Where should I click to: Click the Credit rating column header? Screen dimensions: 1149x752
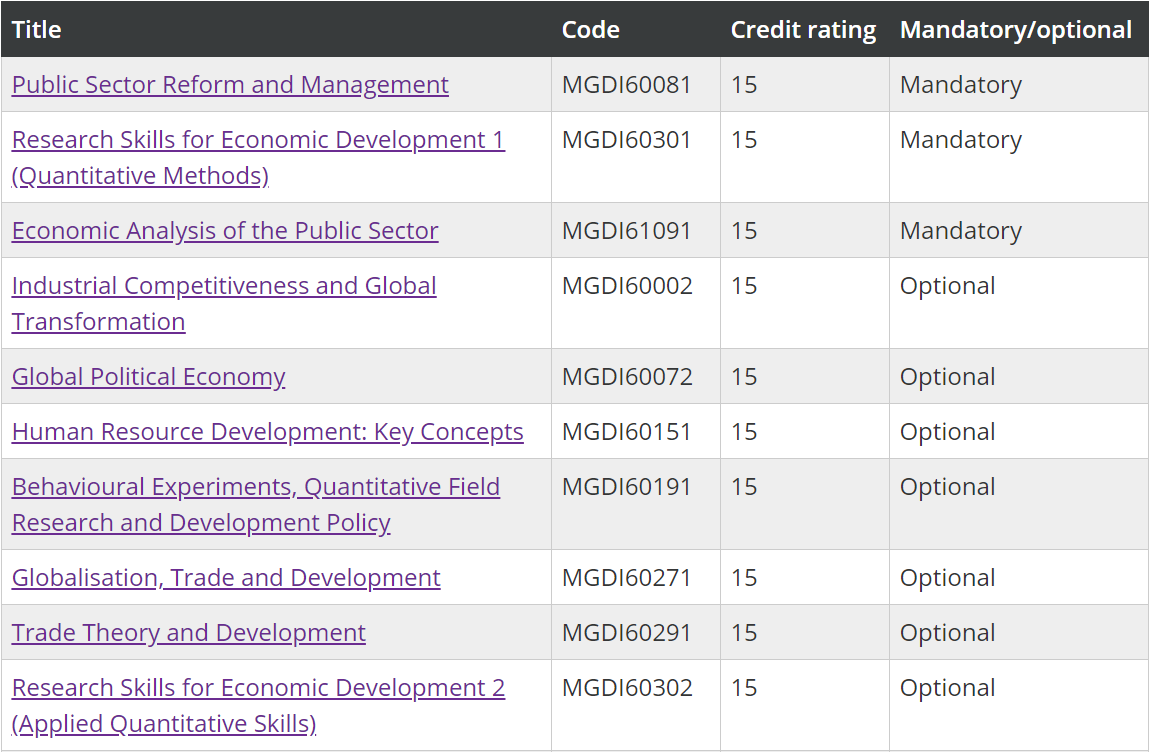point(803,30)
